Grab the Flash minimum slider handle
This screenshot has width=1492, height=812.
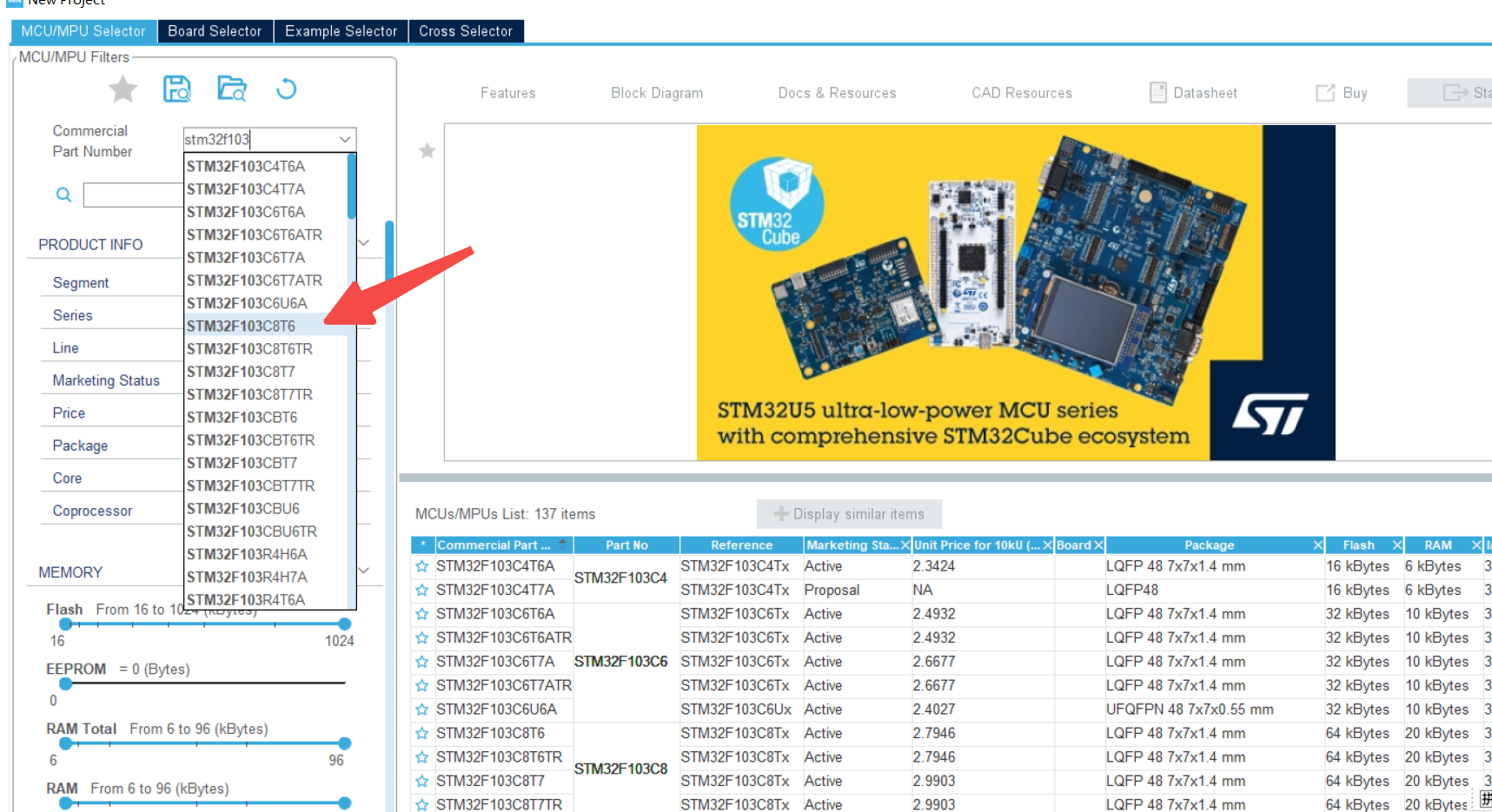65,624
